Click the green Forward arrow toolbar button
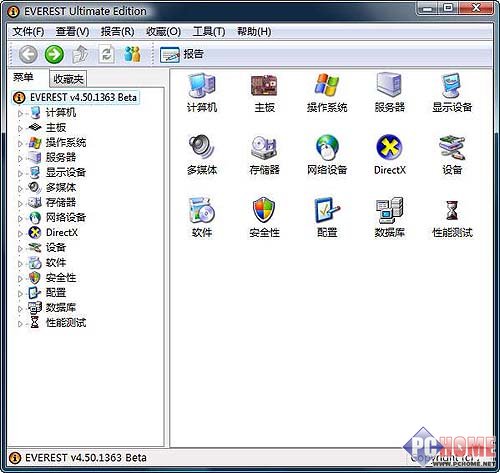This screenshot has width=500, height=473. pyautogui.click(x=54, y=54)
